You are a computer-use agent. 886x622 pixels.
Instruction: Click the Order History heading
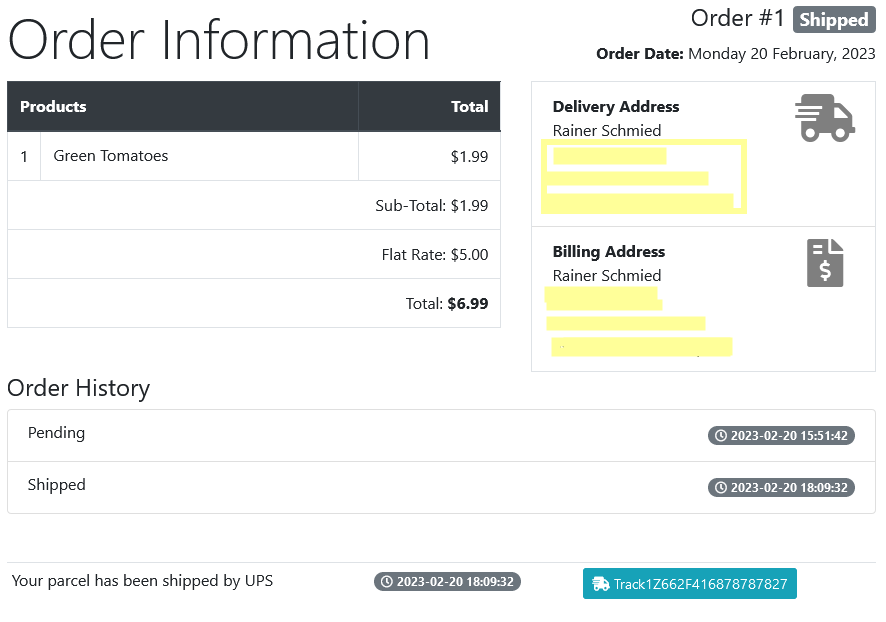(x=79, y=388)
